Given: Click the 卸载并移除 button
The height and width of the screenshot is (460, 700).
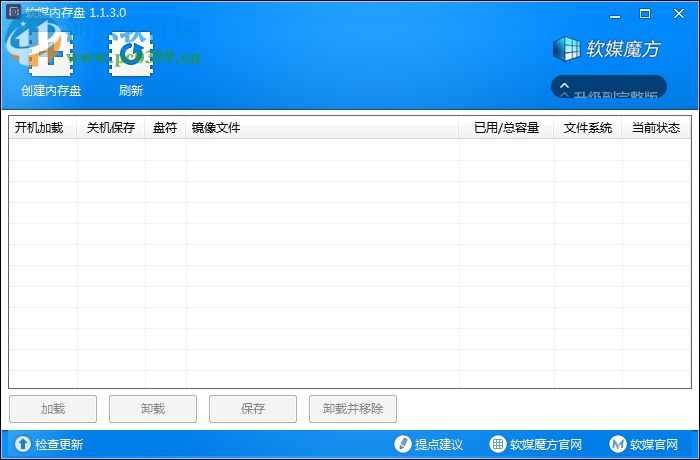Looking at the screenshot, I should 353,409.
